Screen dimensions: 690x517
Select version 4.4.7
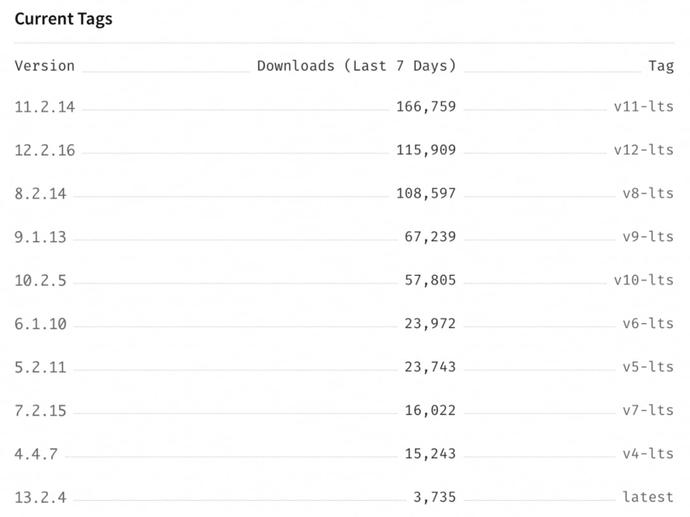pyautogui.click(x=36, y=454)
